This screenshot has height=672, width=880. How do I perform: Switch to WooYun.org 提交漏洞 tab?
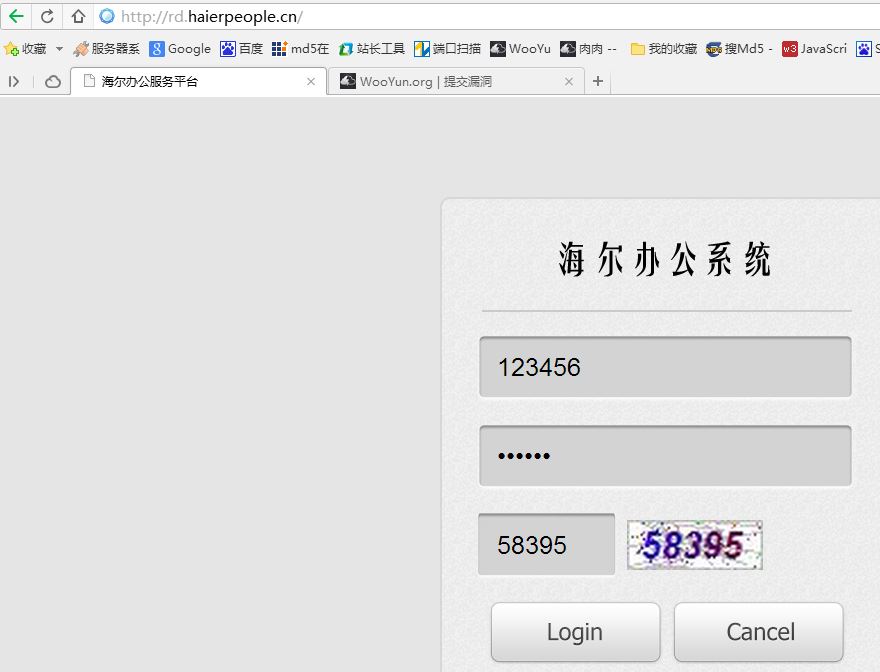(x=456, y=81)
